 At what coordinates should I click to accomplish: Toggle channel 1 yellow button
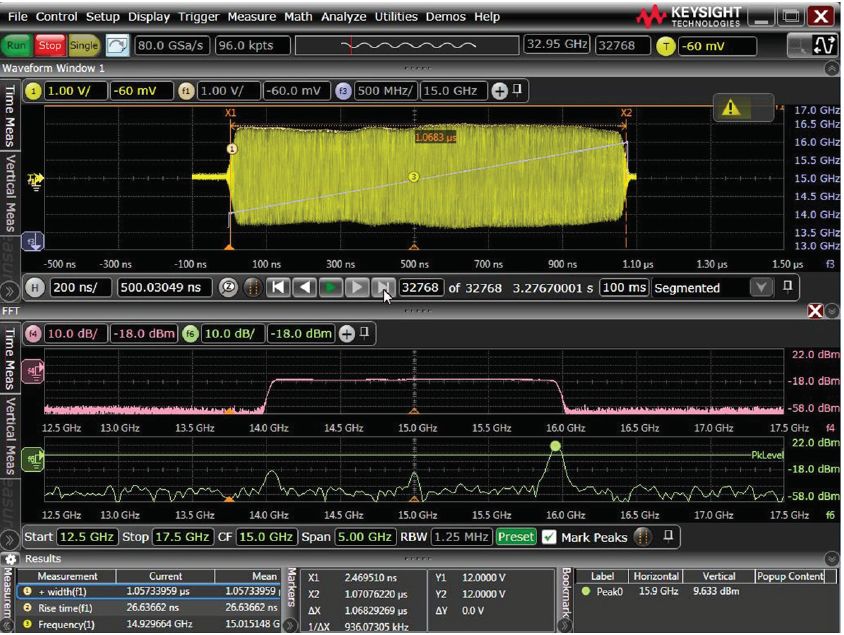pyautogui.click(x=32, y=91)
